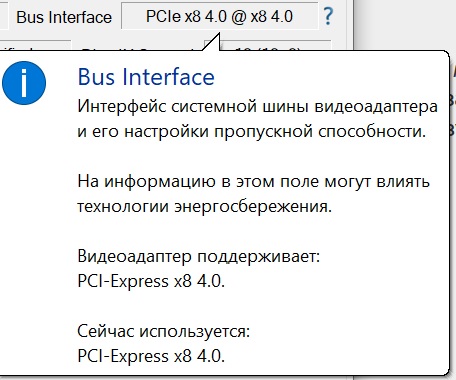The image size is (456, 380).
Task: Click the tooltip's pointer arrow tip
Action: [x=219, y=35]
